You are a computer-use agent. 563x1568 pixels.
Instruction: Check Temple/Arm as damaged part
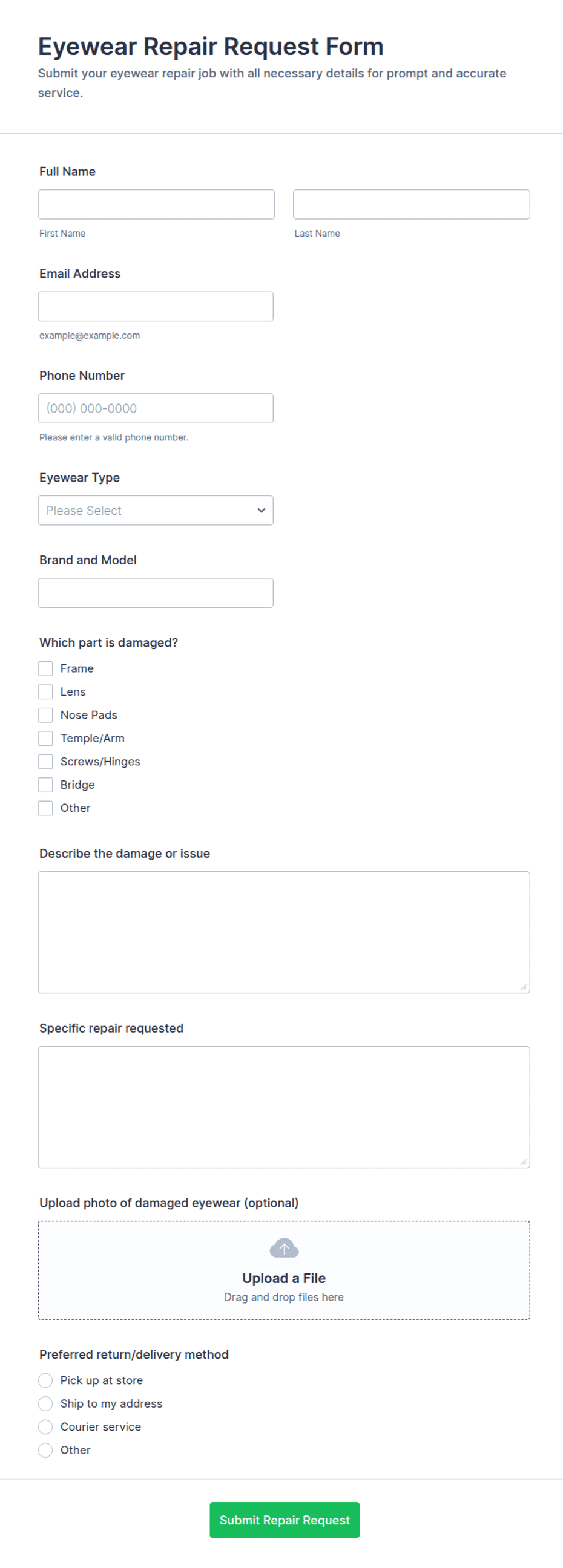point(45,739)
